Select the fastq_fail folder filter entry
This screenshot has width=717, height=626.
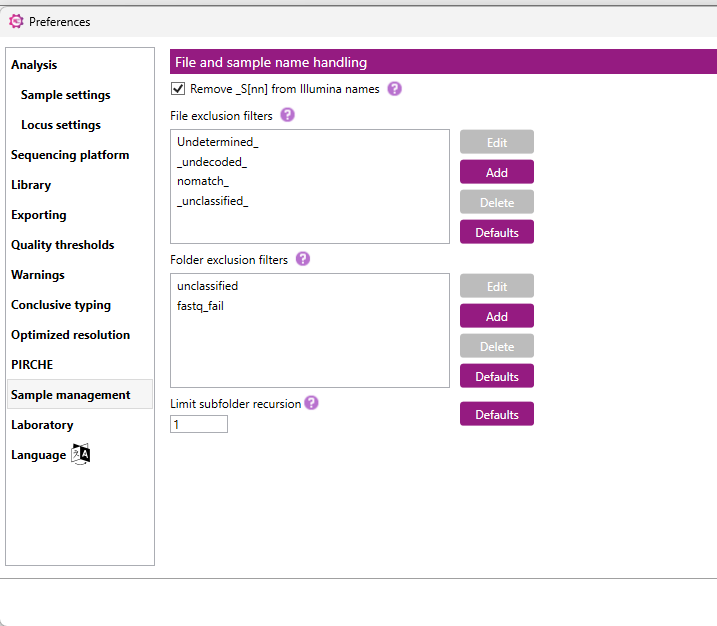point(200,306)
